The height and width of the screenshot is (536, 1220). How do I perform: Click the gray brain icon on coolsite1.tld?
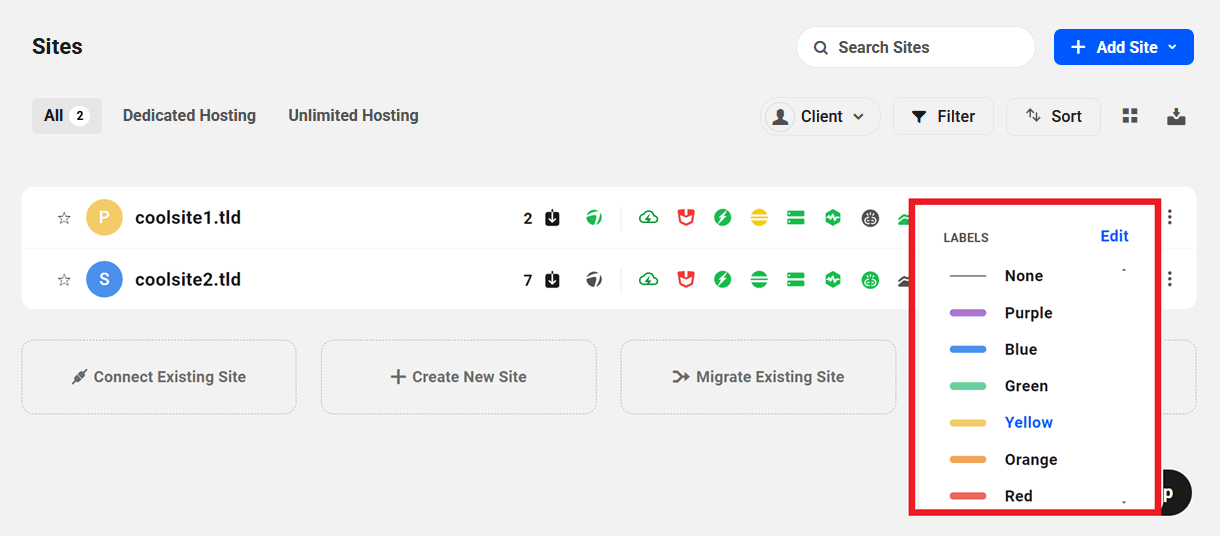(870, 218)
